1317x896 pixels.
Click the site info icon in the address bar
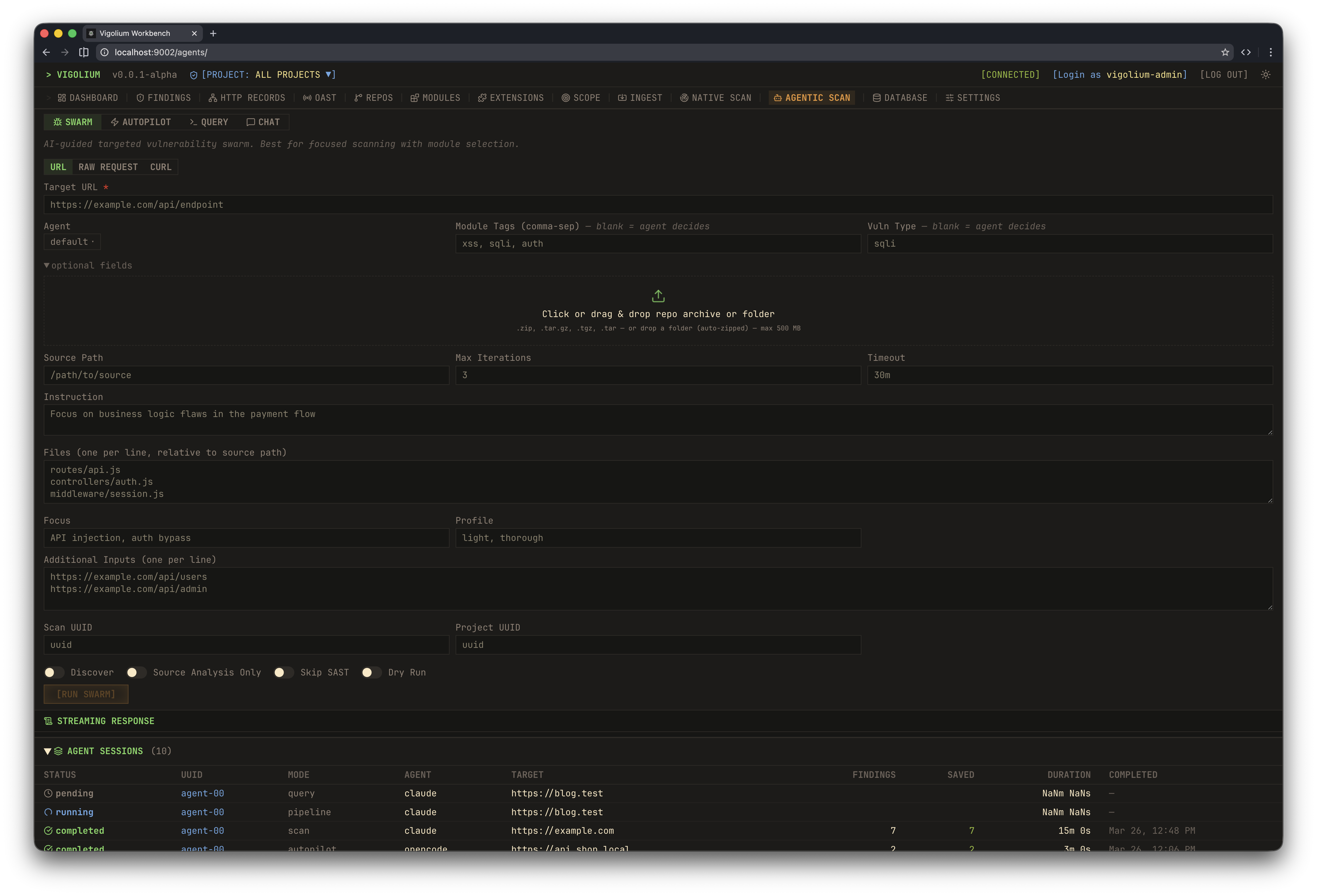105,52
